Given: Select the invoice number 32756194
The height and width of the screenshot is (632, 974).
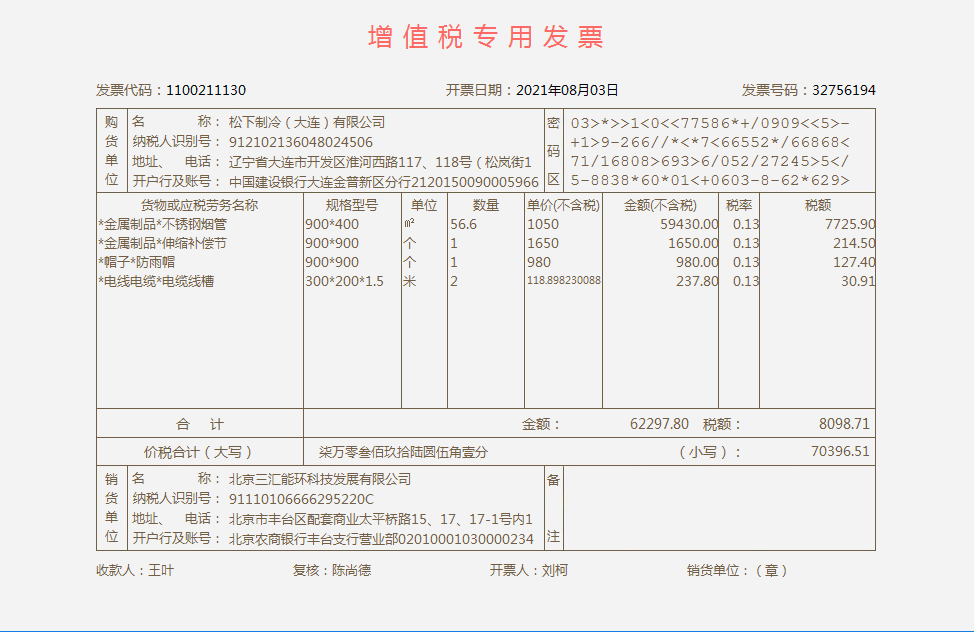Looking at the screenshot, I should 844,90.
